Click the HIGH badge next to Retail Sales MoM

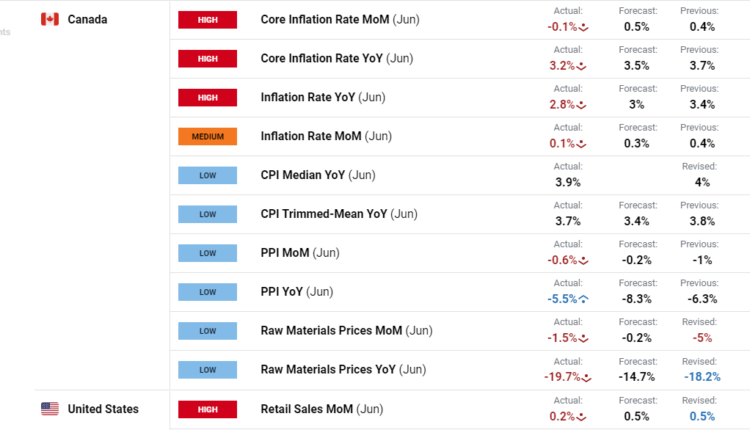point(207,409)
